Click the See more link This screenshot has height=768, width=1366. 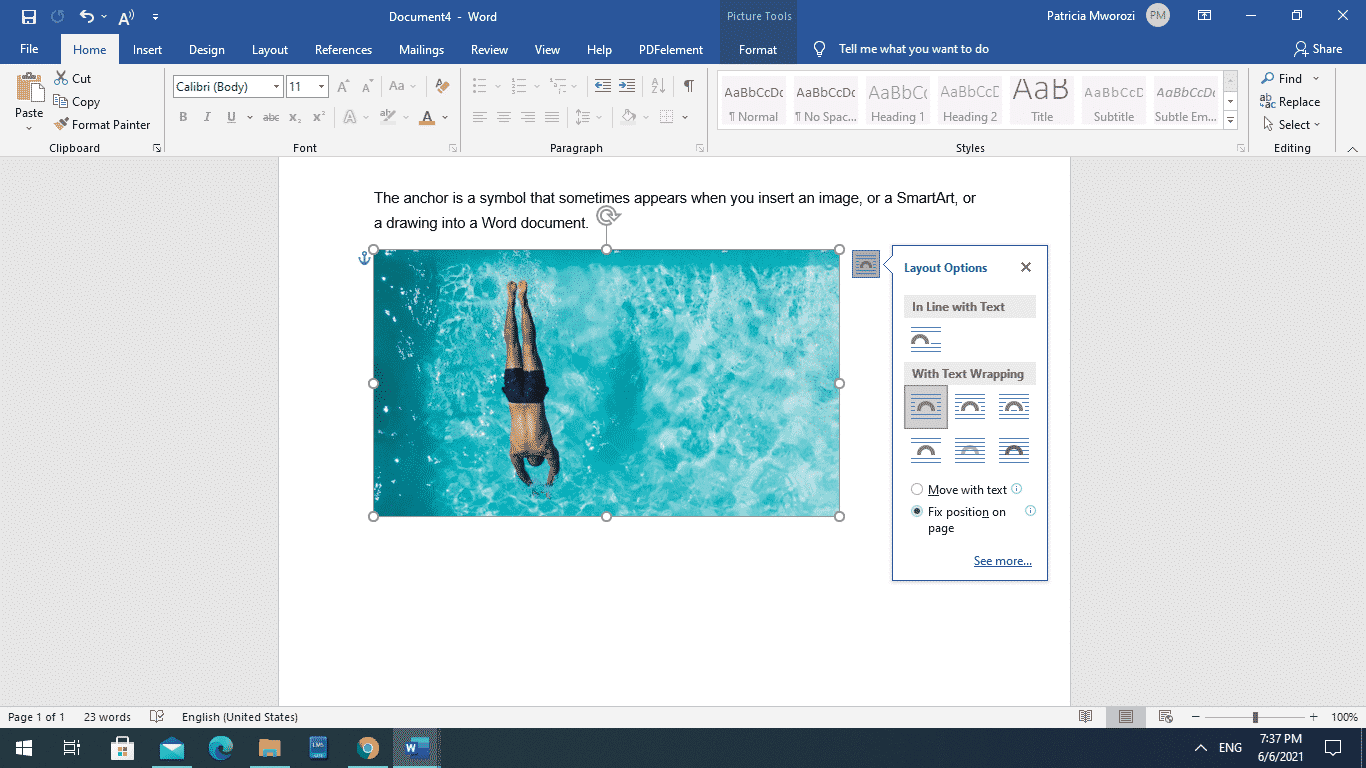[x=1002, y=560]
